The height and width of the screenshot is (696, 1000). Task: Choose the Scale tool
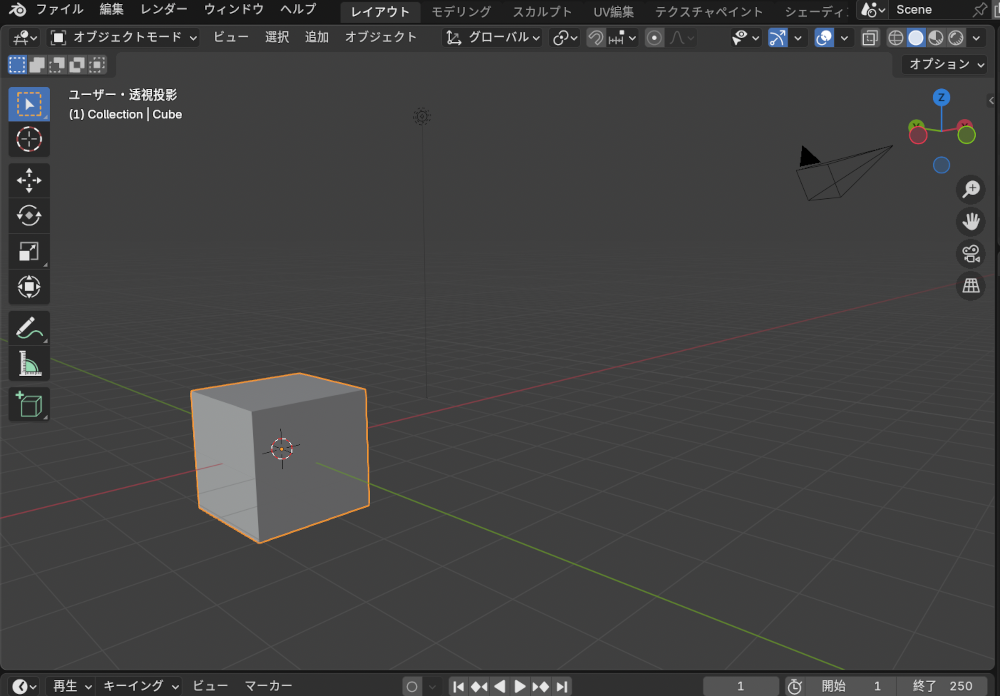[29, 252]
